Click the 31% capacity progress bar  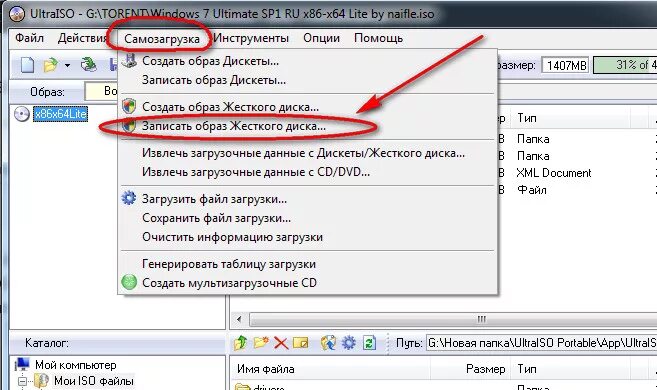click(x=625, y=65)
